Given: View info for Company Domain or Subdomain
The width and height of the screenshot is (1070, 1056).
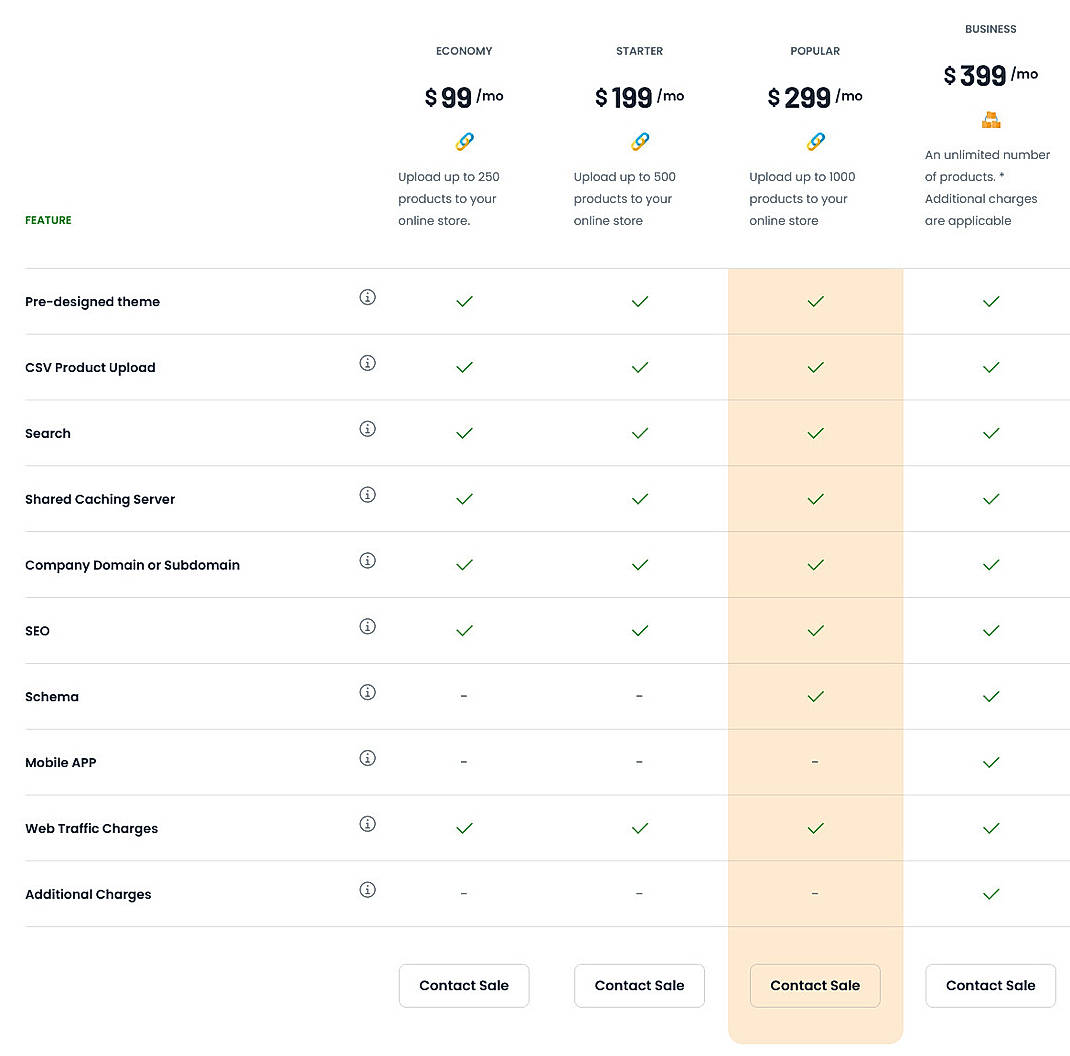Looking at the screenshot, I should click(x=367, y=560).
